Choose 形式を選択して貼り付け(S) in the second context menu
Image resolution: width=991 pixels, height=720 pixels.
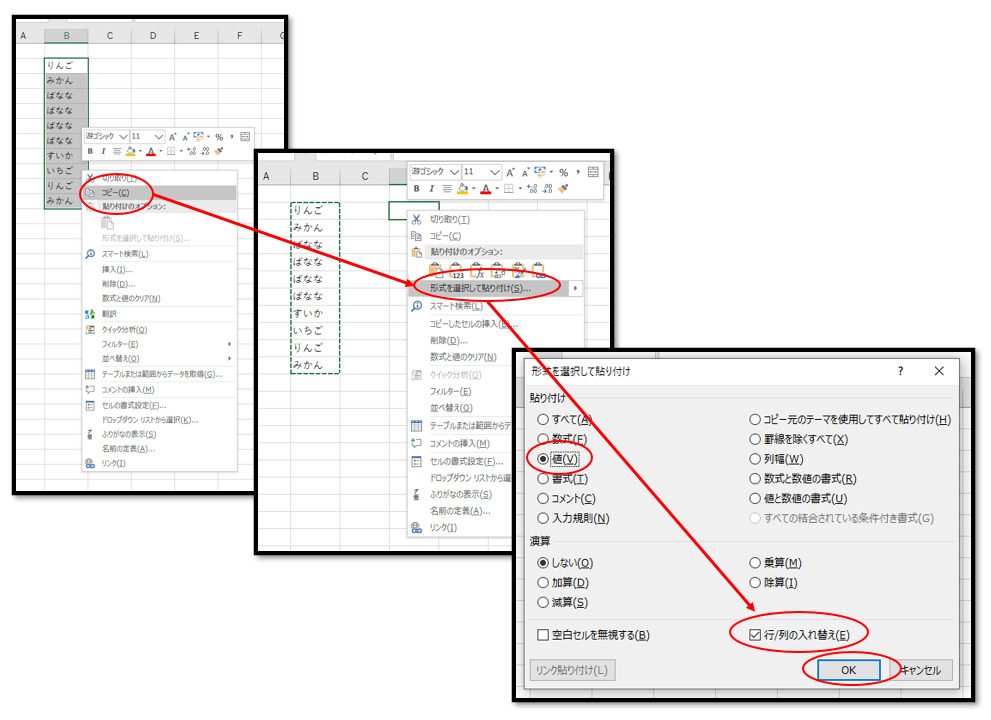(480, 288)
